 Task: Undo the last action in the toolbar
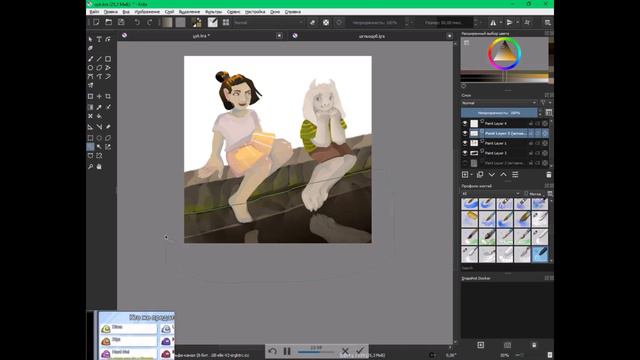click(x=137, y=22)
